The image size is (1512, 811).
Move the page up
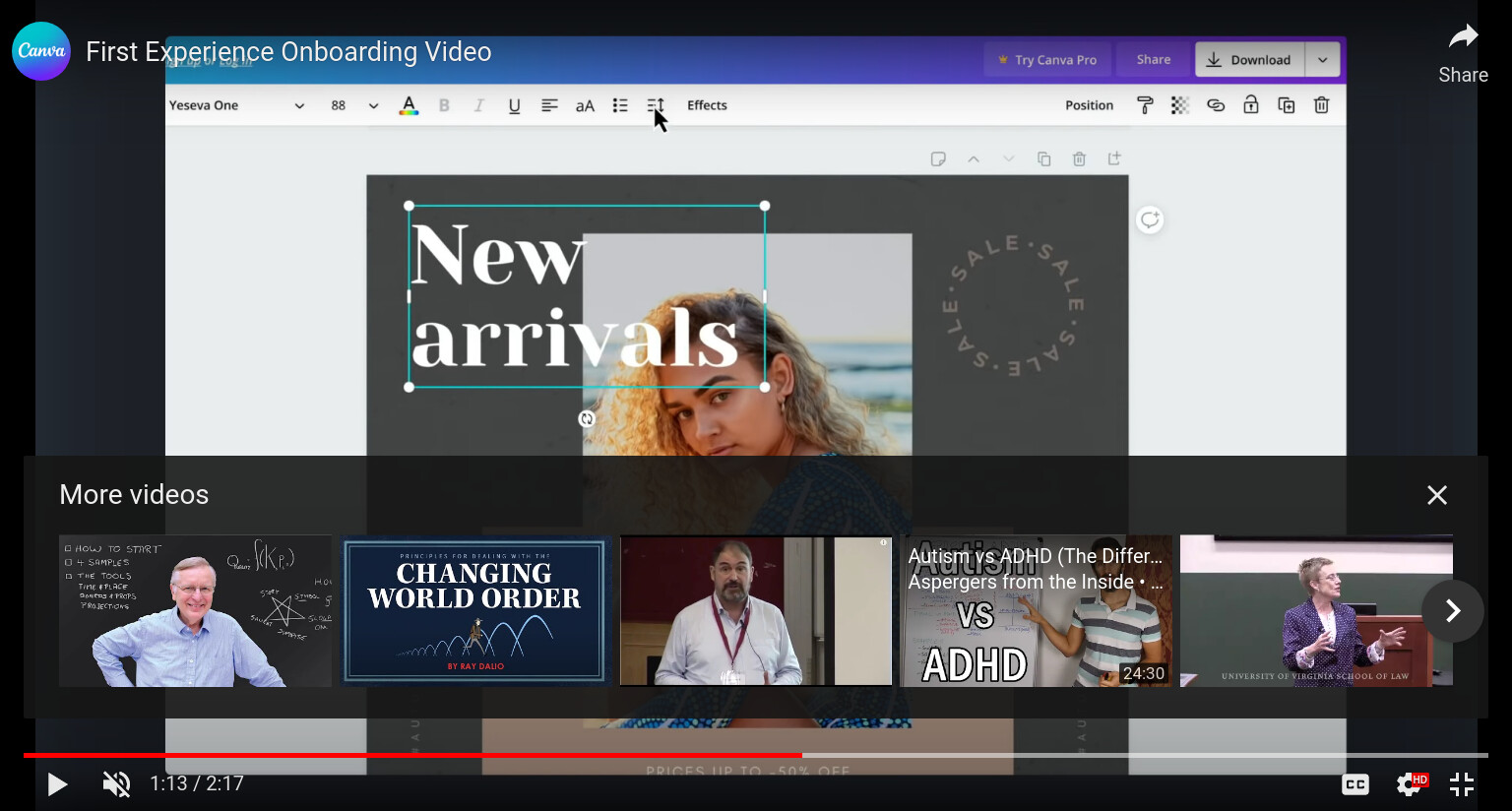pyautogui.click(x=974, y=158)
